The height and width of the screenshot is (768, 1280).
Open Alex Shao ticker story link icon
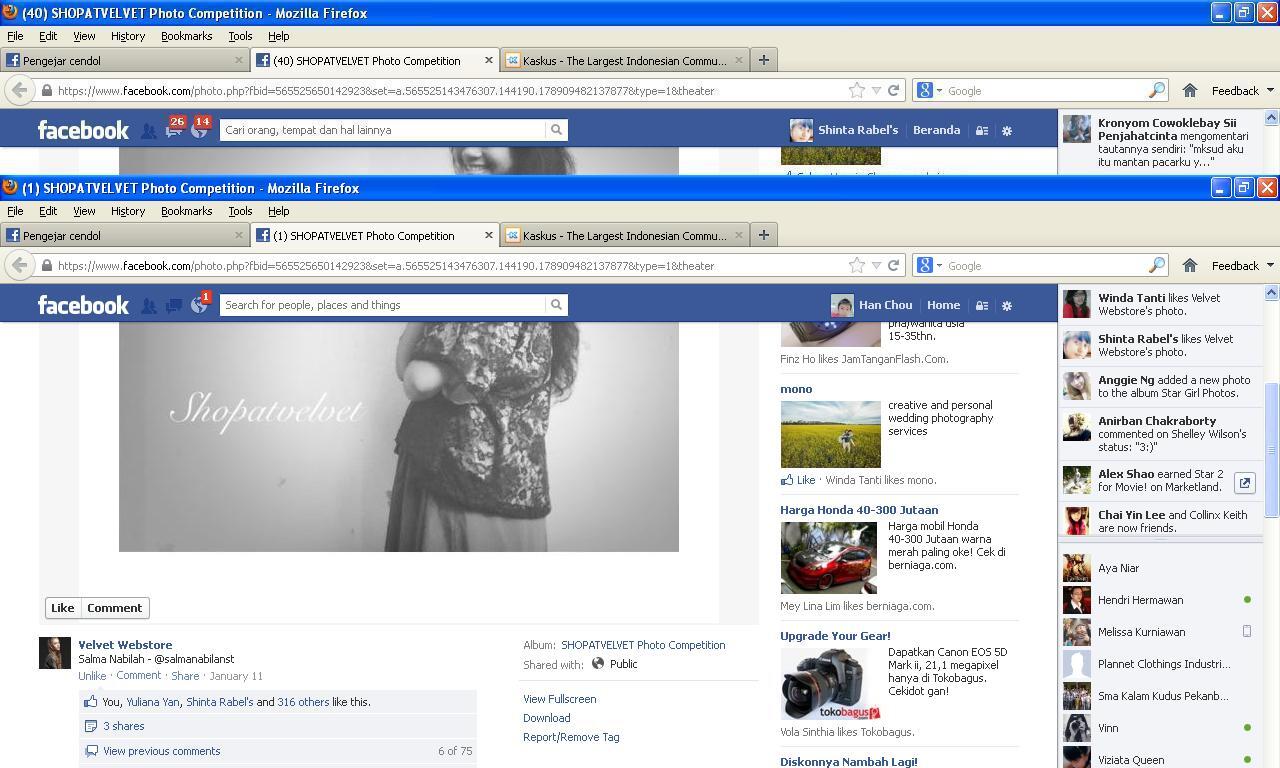click(1244, 483)
